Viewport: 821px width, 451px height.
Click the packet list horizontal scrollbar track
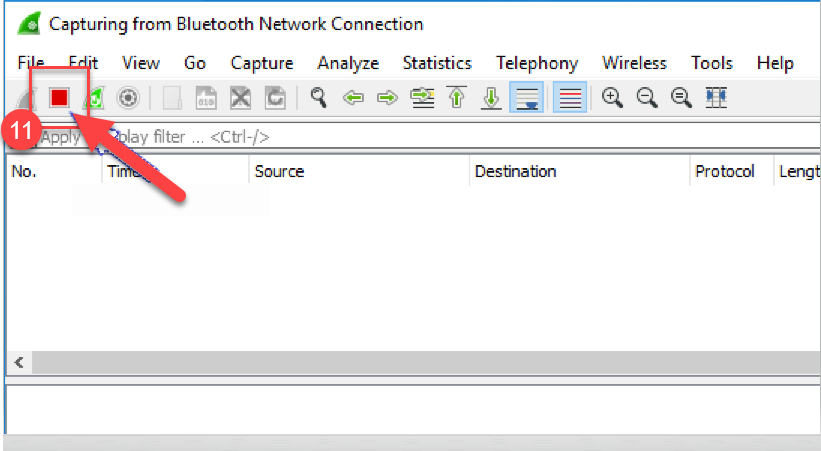(426, 362)
